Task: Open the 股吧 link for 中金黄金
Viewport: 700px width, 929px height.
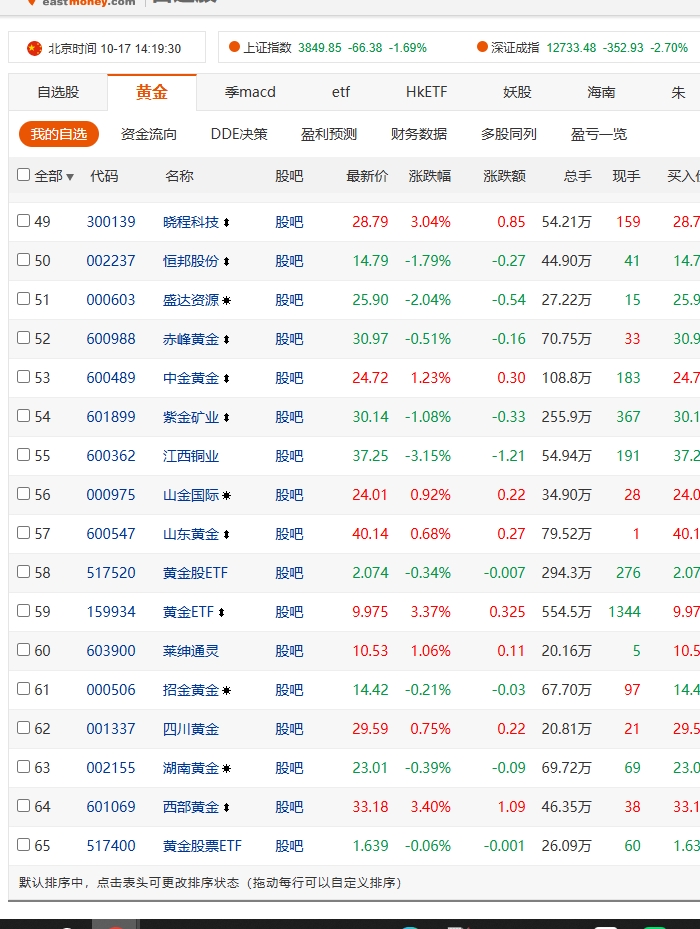Action: pyautogui.click(x=289, y=378)
